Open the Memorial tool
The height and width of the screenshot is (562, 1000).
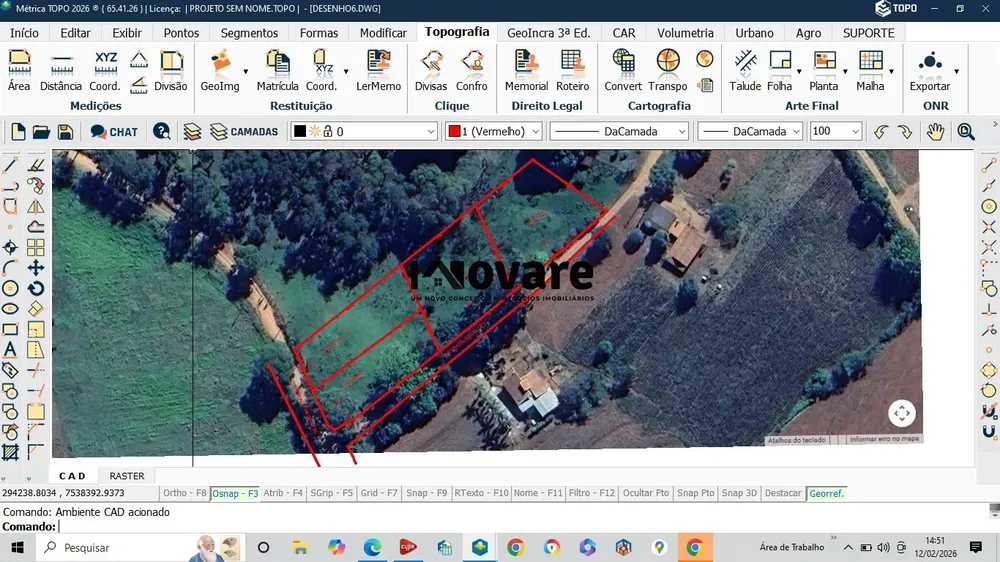pos(526,71)
